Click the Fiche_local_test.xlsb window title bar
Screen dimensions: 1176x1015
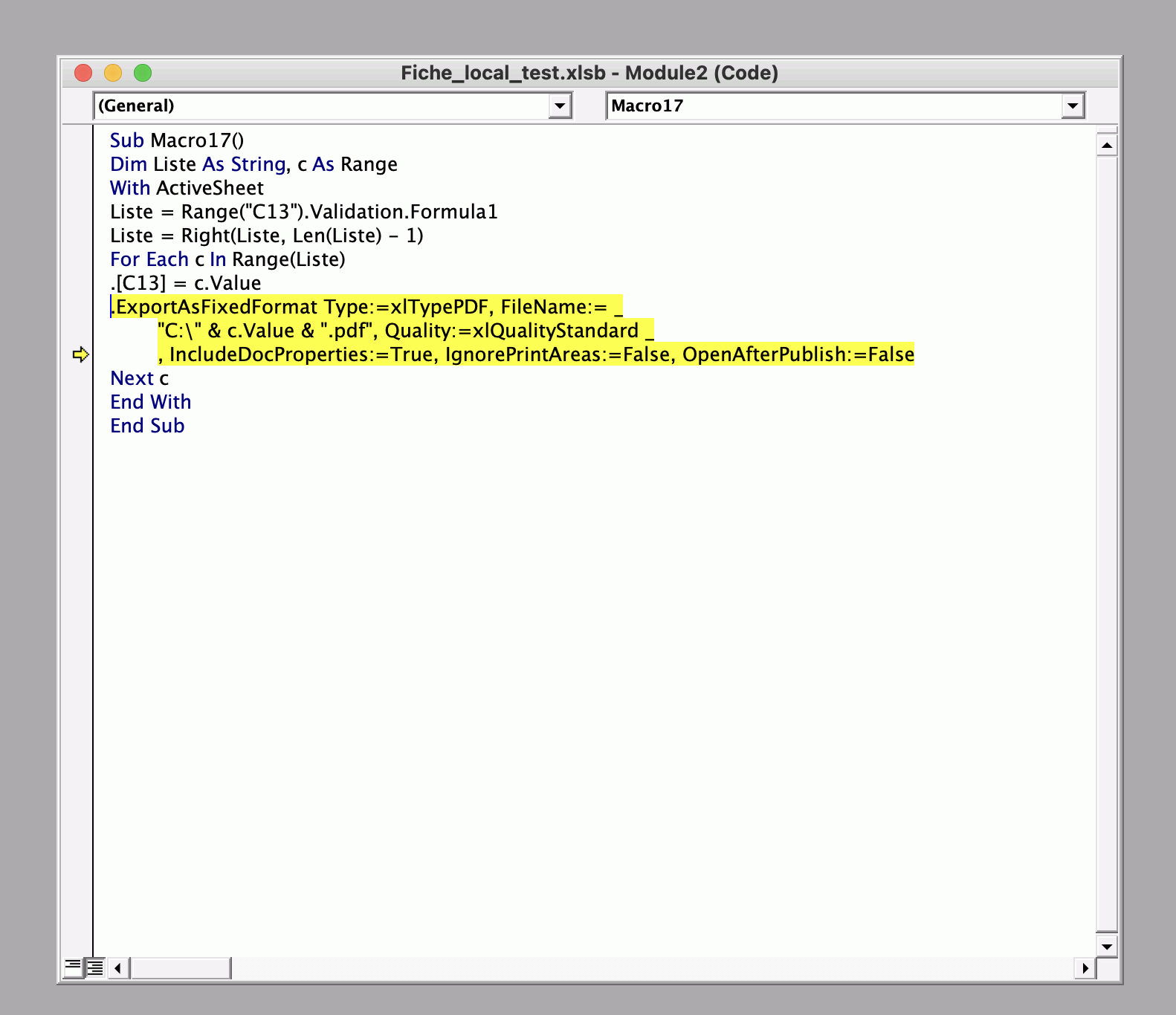[x=589, y=73]
